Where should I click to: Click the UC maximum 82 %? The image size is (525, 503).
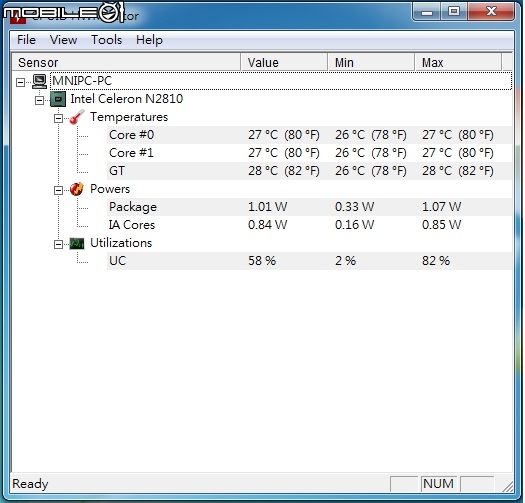coord(436,261)
